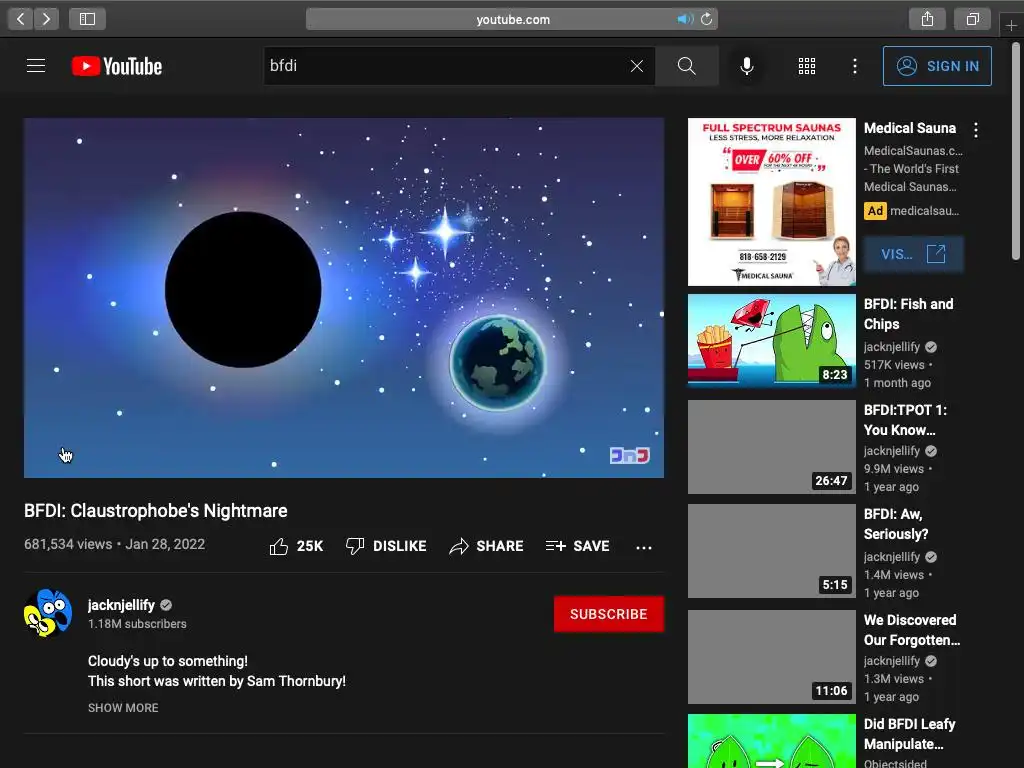1024x768 pixels.
Task: Open 'Did BFDI Leafy Manipulate…' title
Action: point(910,734)
